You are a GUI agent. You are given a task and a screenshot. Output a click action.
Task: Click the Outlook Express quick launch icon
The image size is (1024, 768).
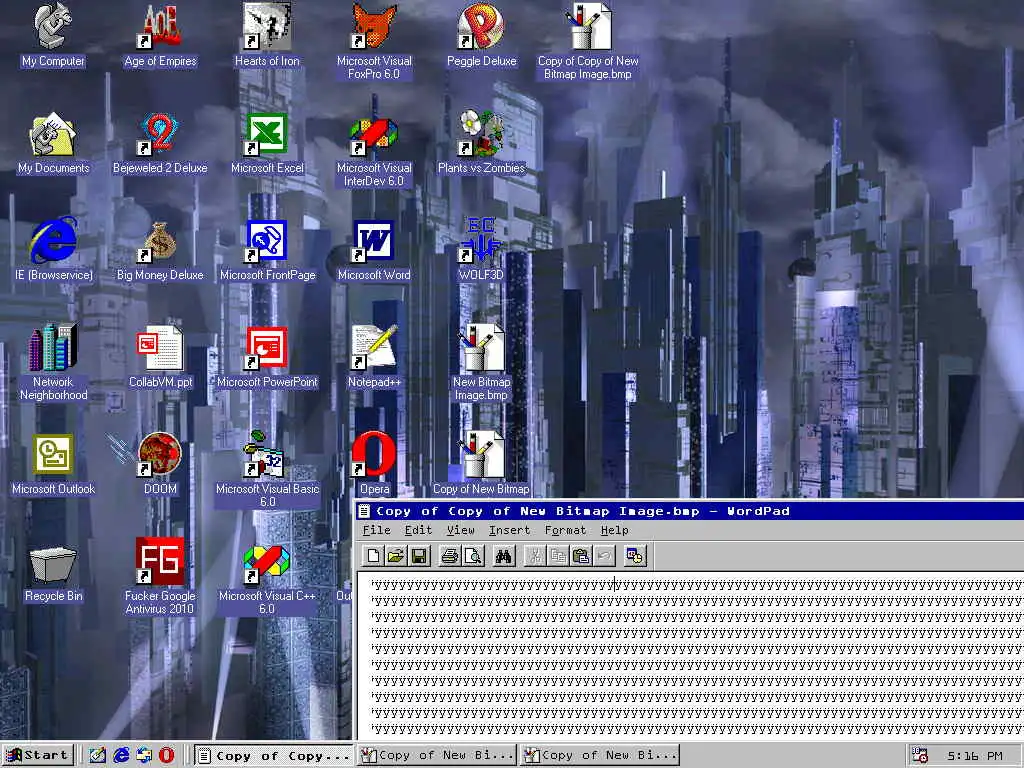[144, 756]
